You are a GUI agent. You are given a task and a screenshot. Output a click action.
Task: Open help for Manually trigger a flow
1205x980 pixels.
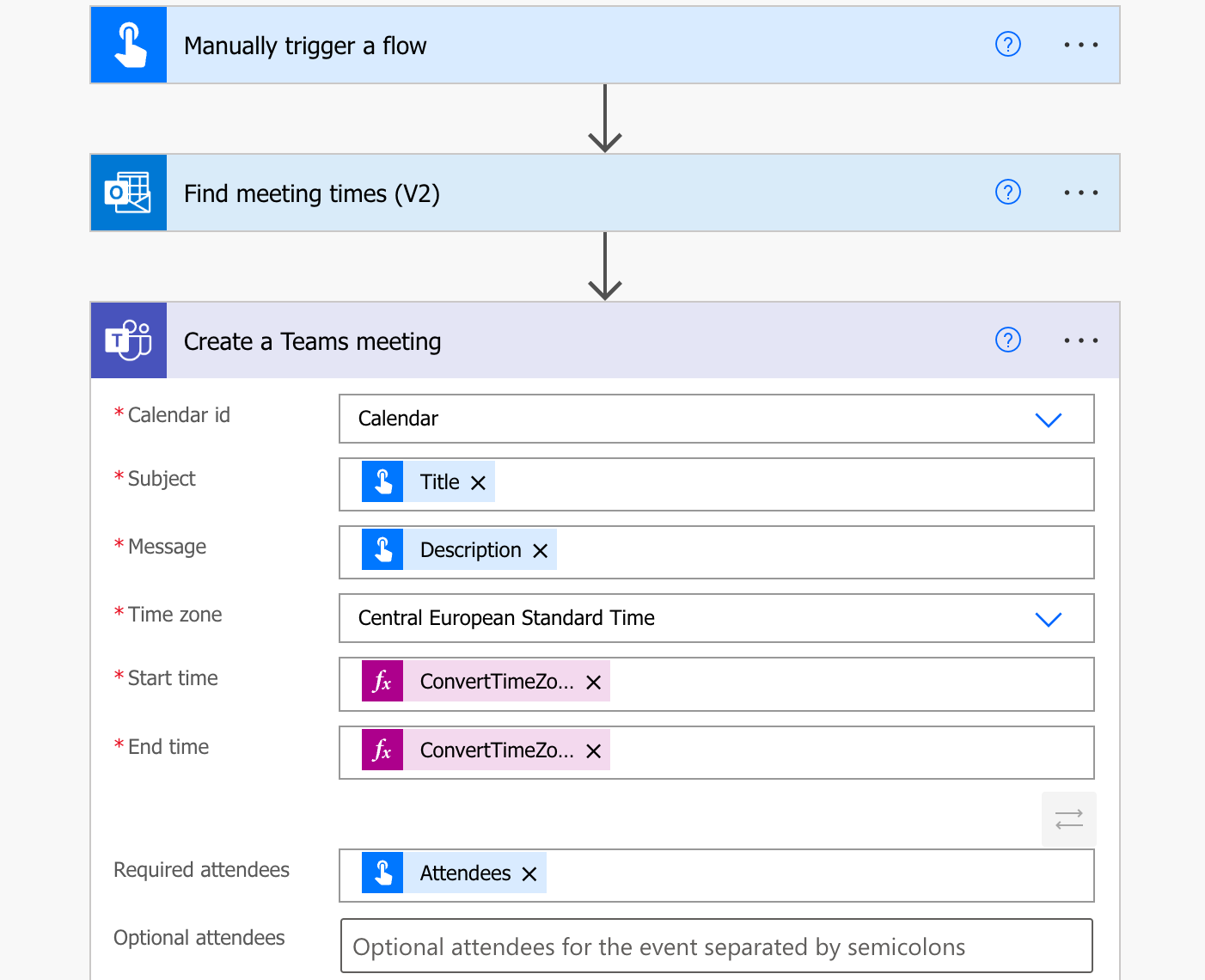[x=1007, y=44]
